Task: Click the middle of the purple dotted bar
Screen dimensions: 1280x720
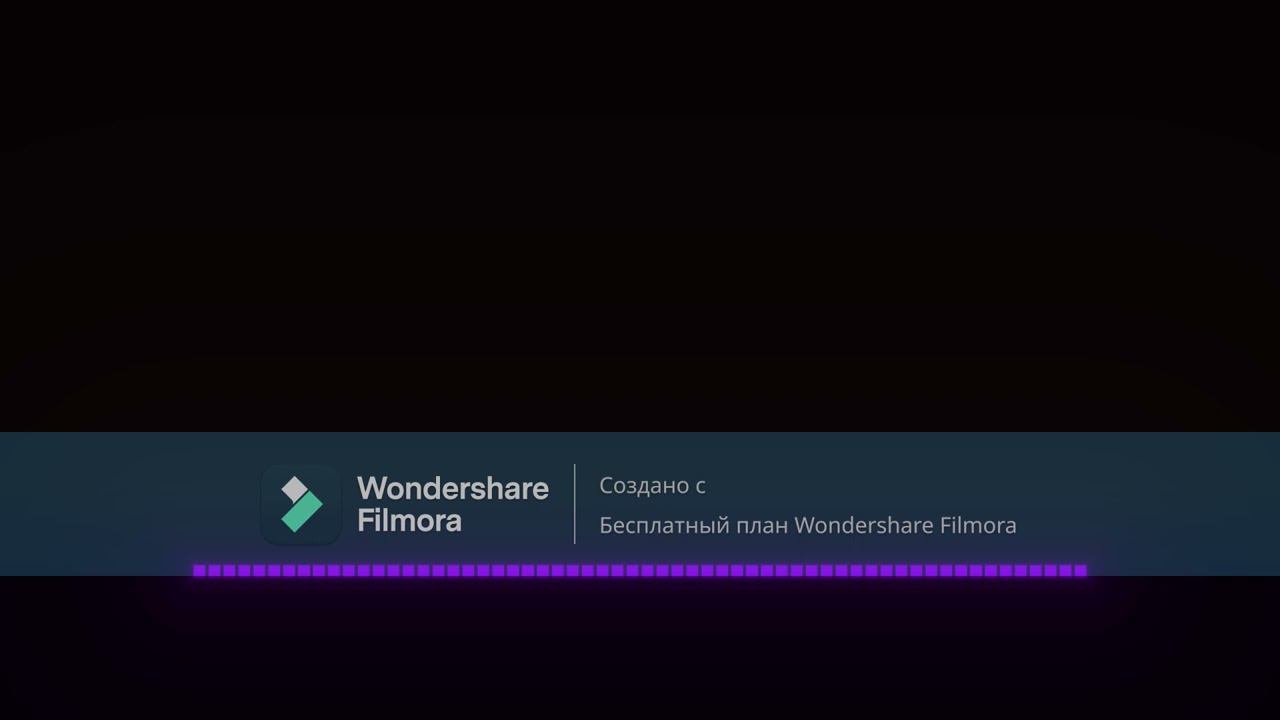Action: tap(640, 571)
